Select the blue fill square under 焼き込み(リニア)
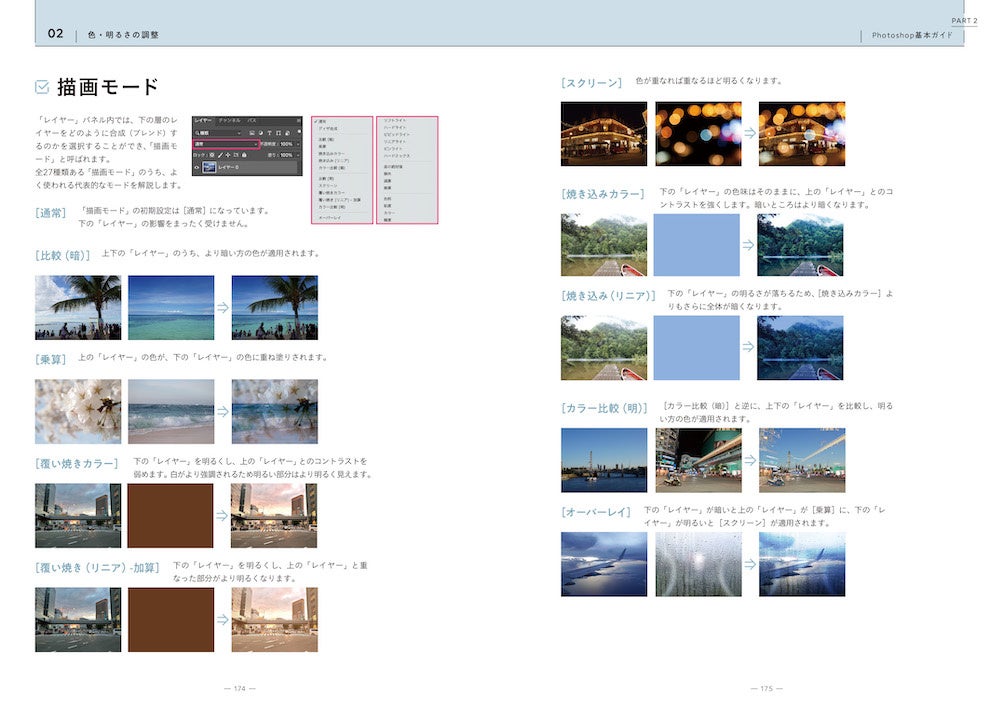Screen dimensions: 1000x706 696,348
